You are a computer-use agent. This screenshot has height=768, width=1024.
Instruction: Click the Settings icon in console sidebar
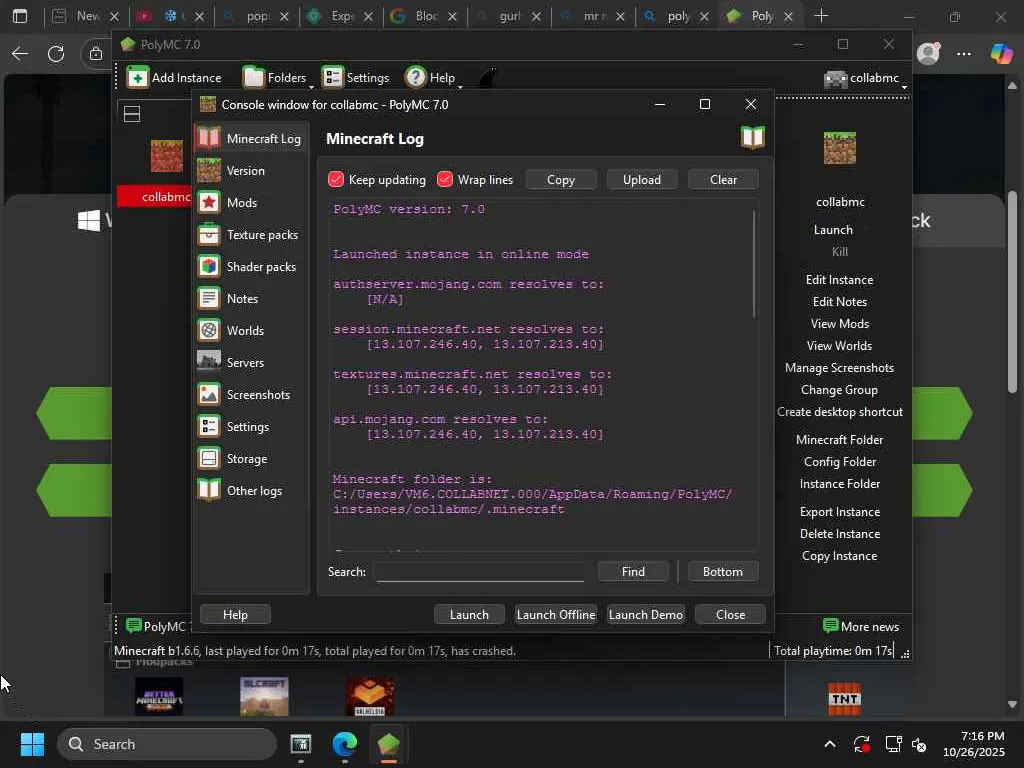[x=209, y=426]
